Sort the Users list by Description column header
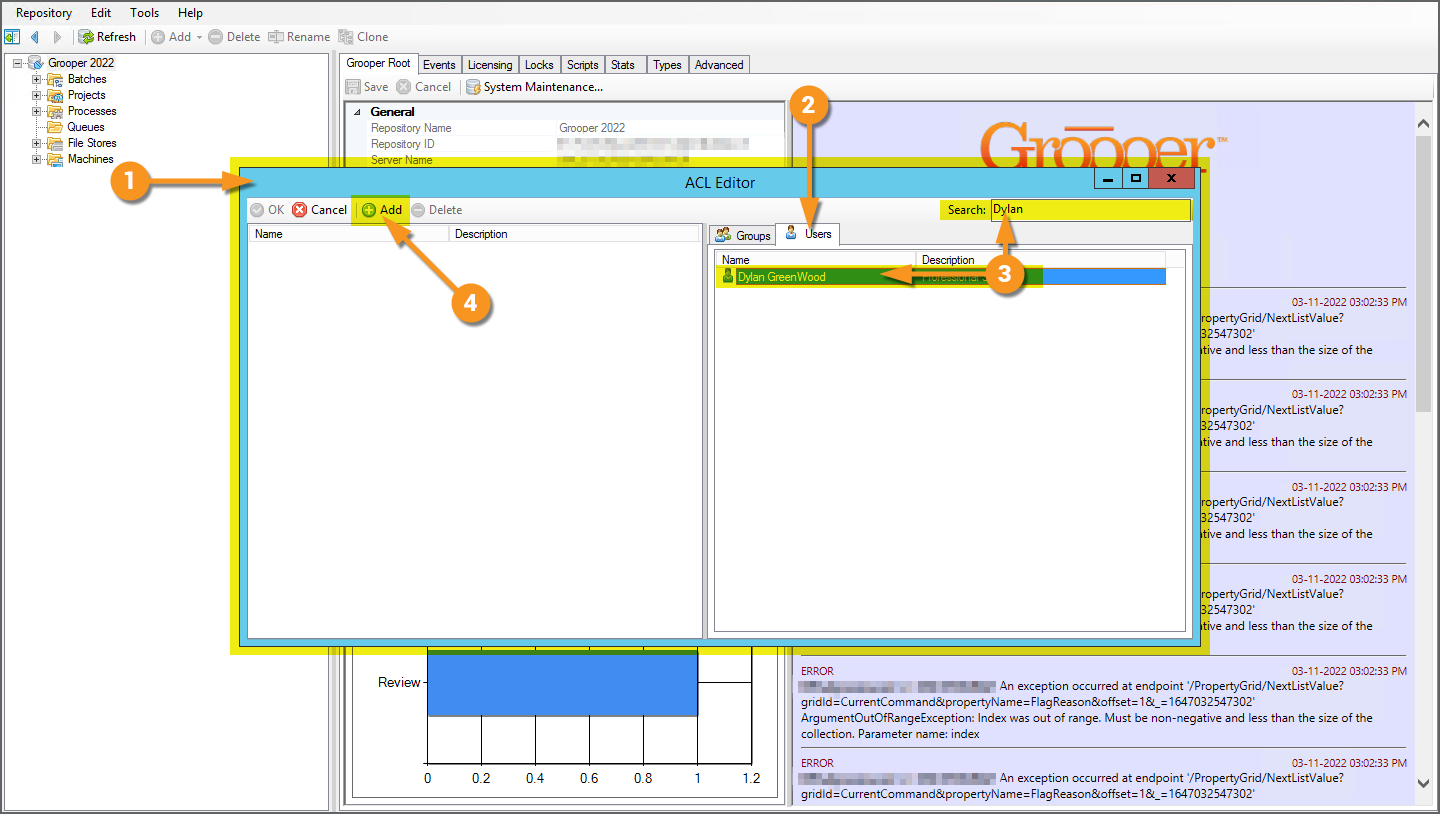The width and height of the screenshot is (1440, 814). (1041, 260)
